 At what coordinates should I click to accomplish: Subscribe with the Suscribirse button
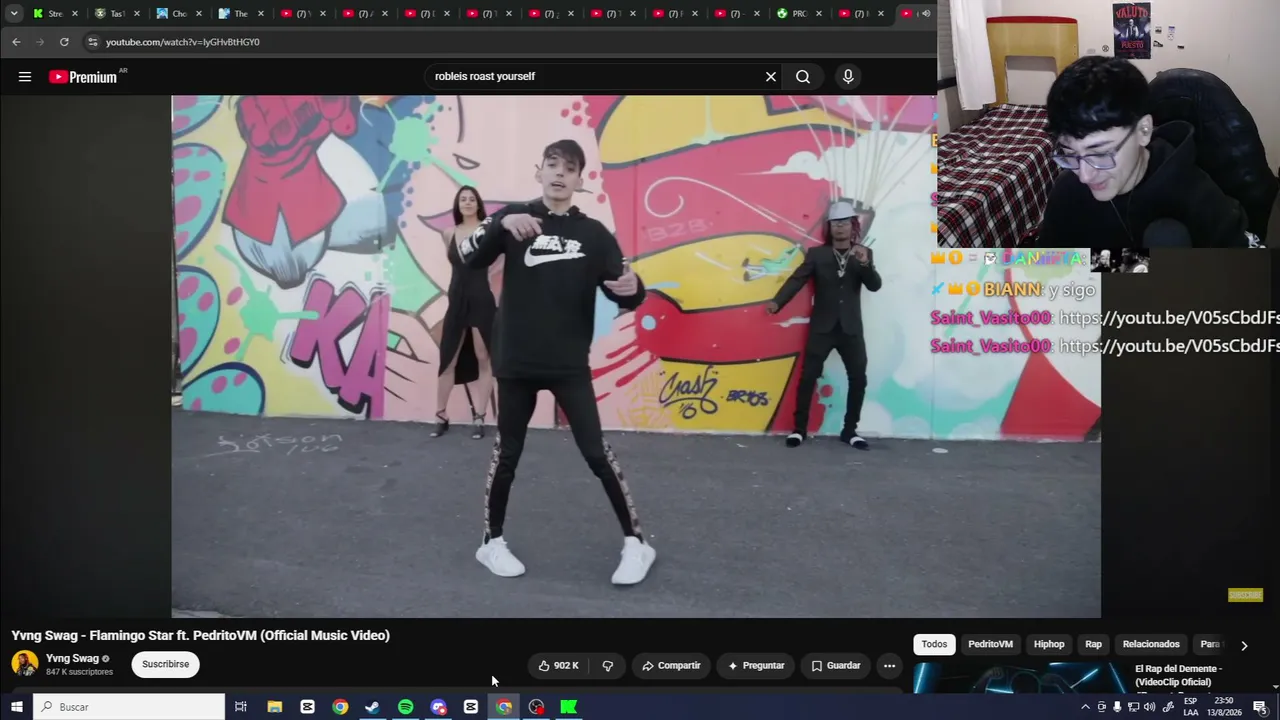click(x=166, y=664)
